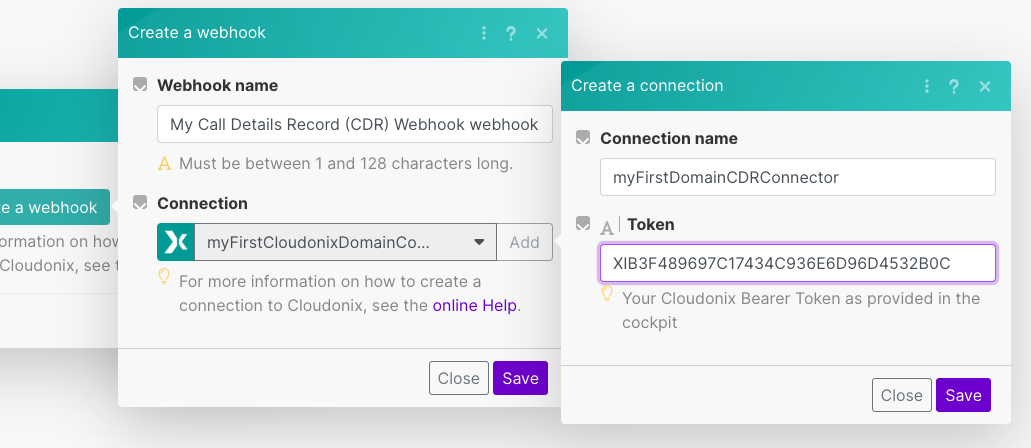Click the text mode icon beside Token label
1031x448 pixels.
coord(607,226)
